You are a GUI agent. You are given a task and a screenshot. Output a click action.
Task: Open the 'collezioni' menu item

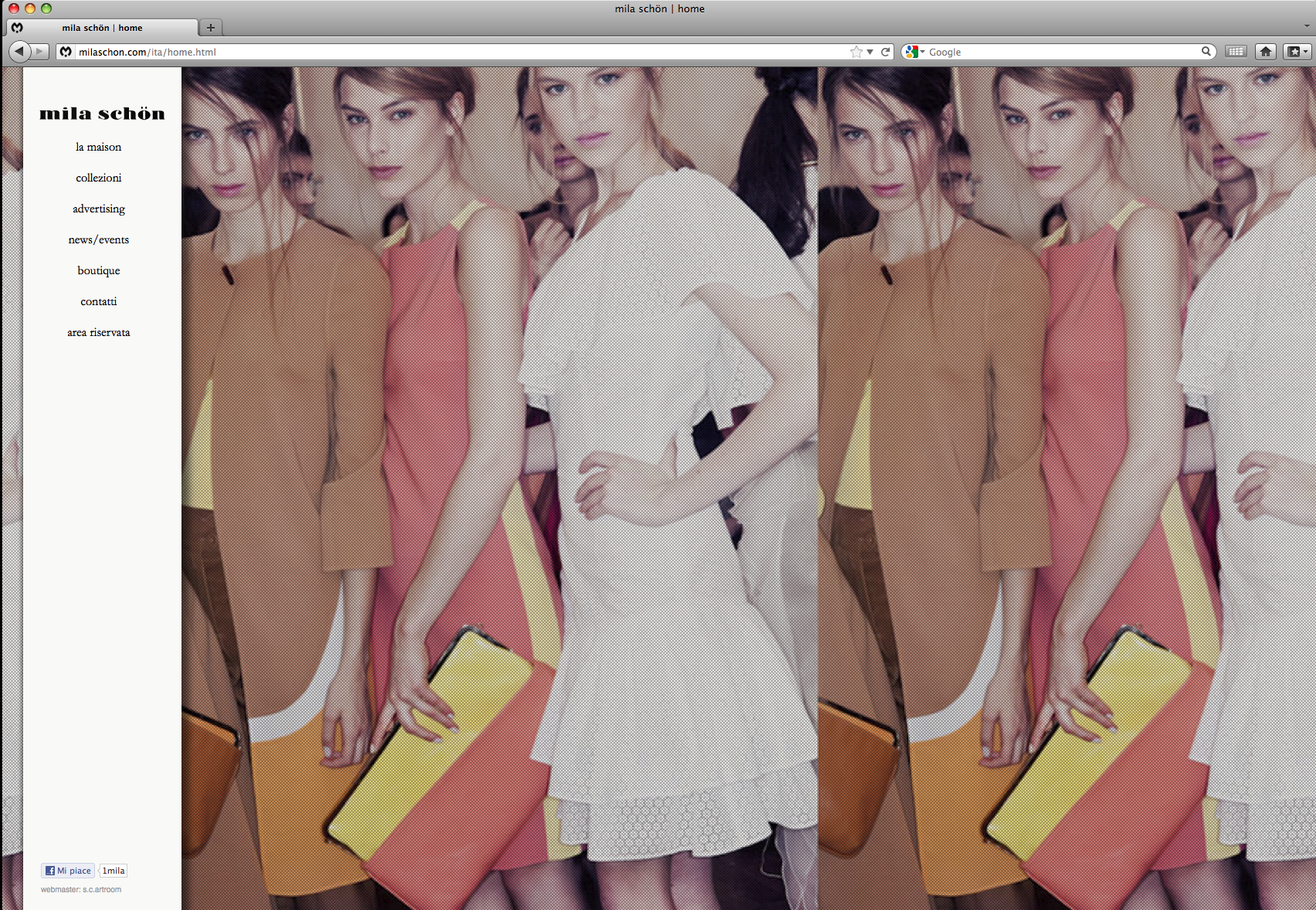tap(99, 178)
